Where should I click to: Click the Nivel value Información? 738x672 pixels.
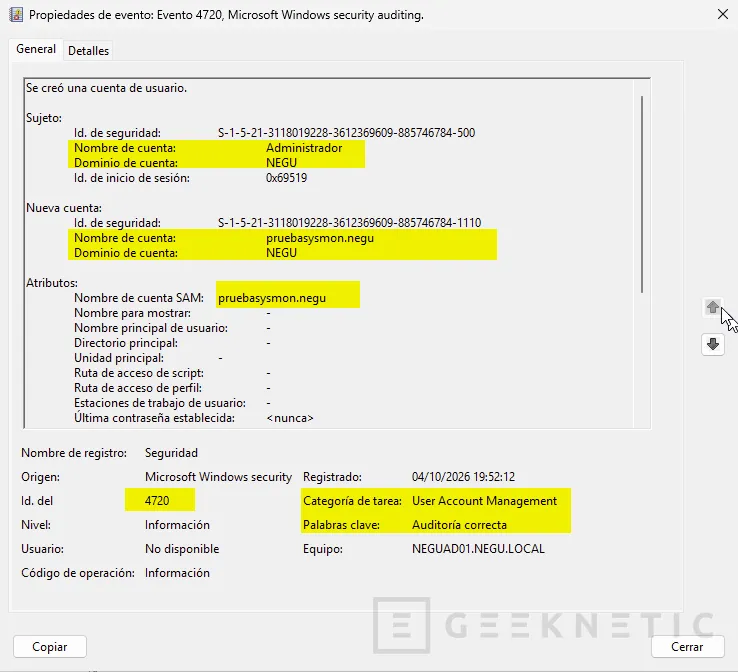point(177,525)
